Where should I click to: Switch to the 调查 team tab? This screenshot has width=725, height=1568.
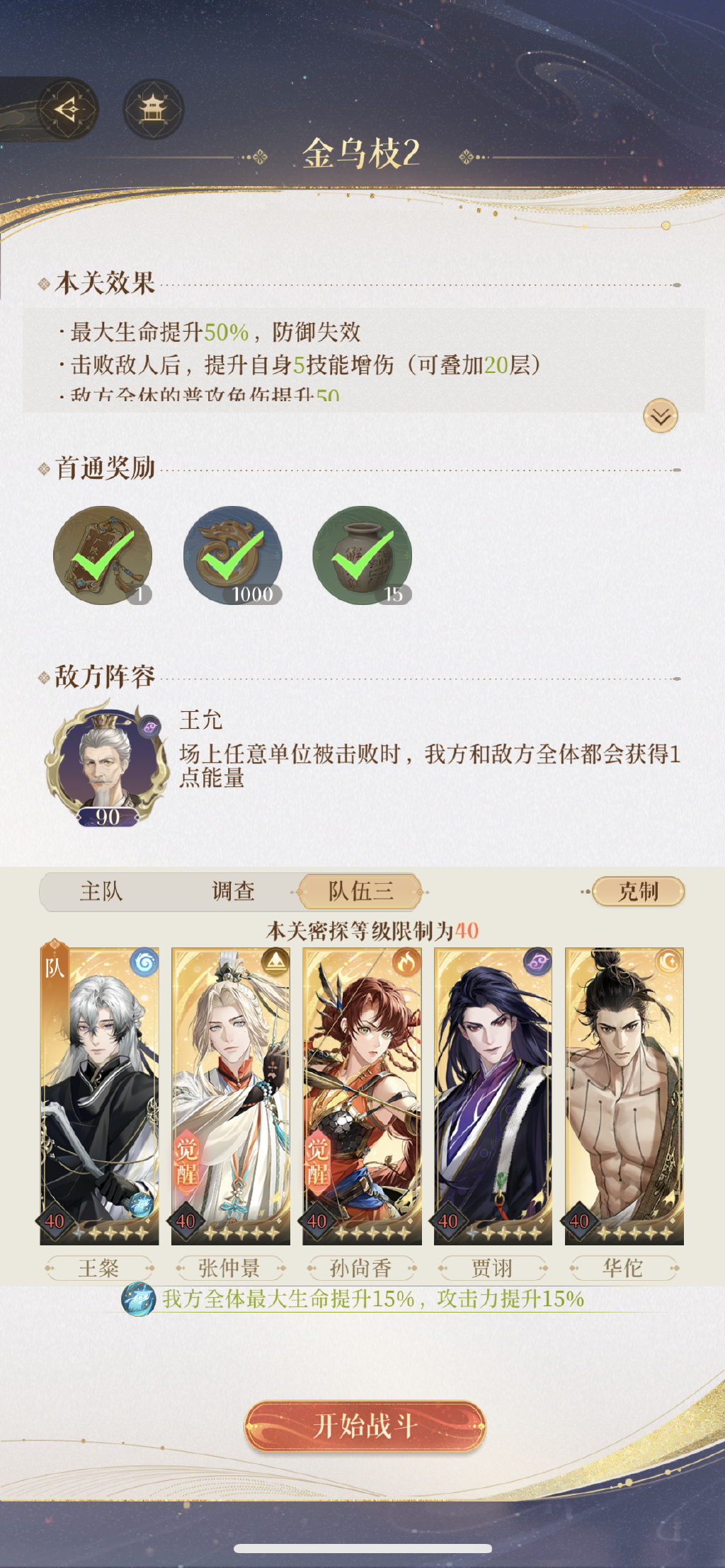tap(233, 892)
